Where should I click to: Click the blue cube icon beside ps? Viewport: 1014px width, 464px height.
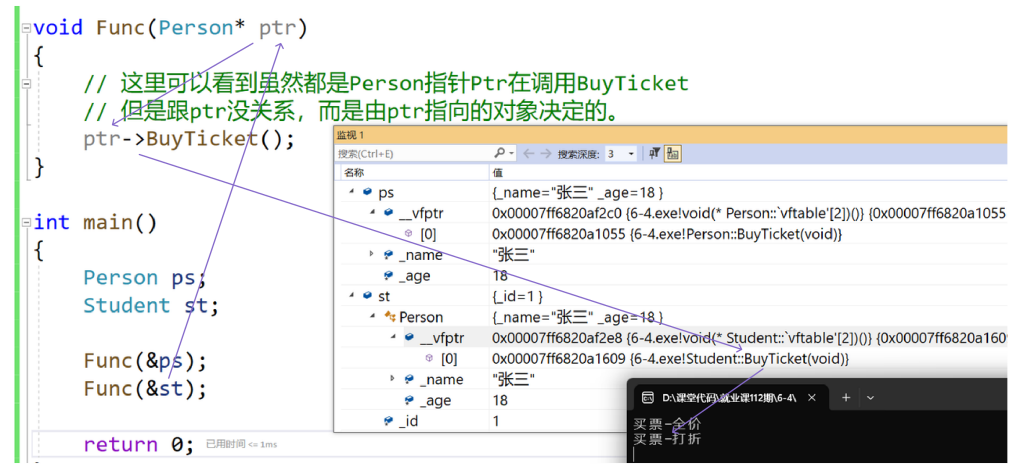(x=367, y=192)
